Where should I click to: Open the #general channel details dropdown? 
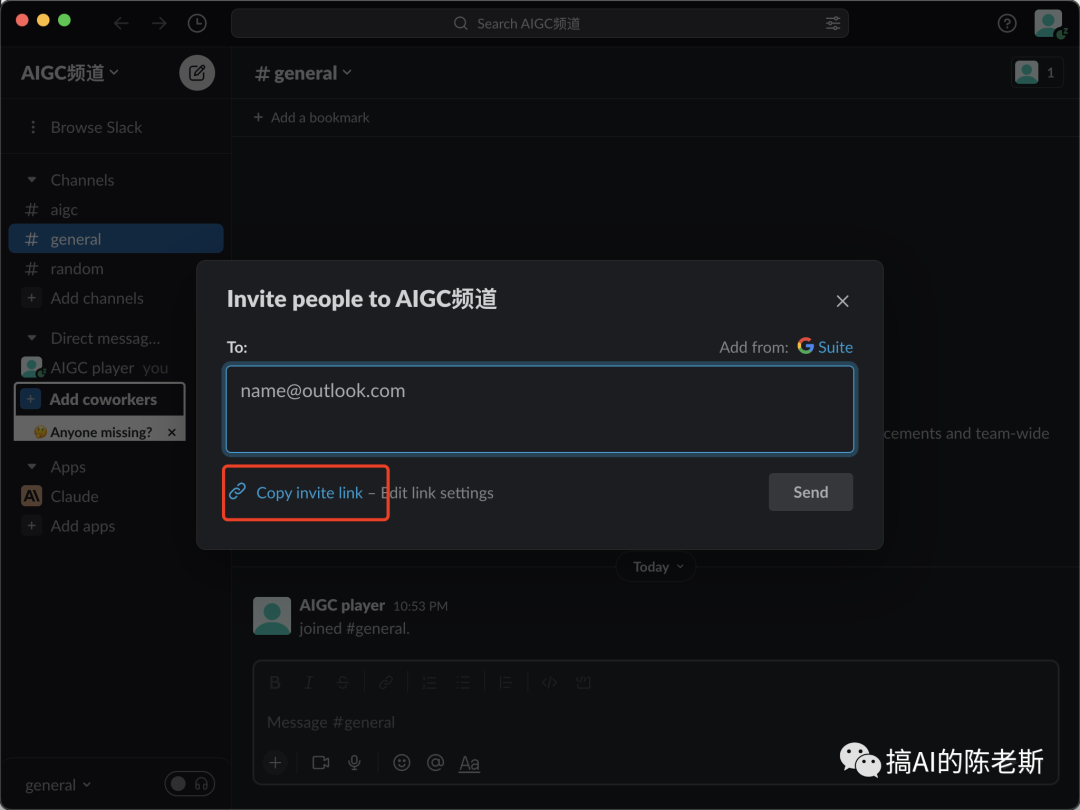coord(303,73)
